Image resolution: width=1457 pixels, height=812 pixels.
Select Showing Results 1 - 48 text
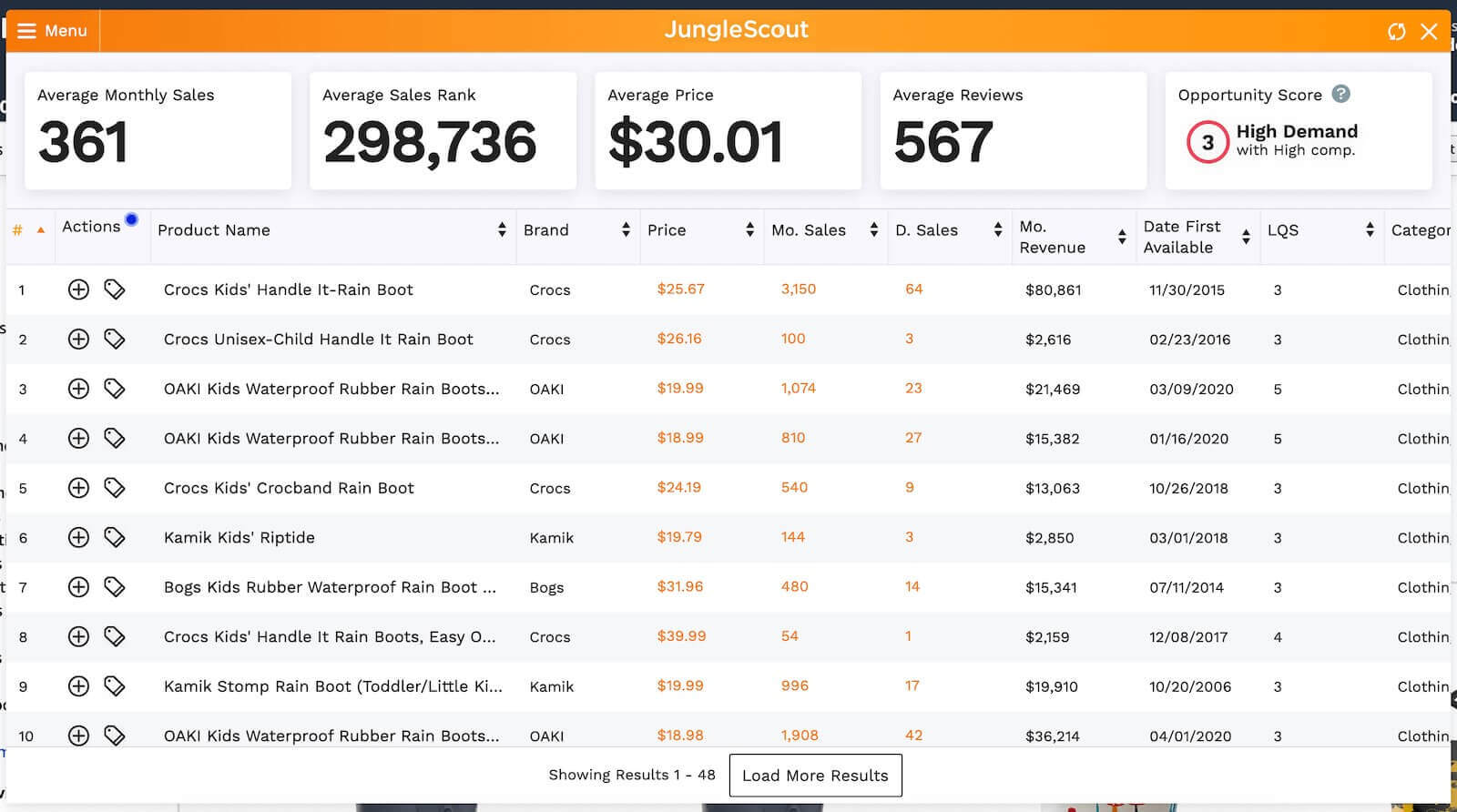(631, 775)
